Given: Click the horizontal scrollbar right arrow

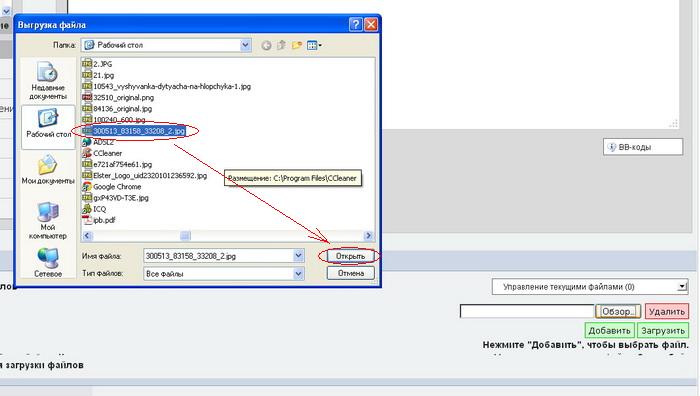Looking at the screenshot, I should [x=368, y=235].
